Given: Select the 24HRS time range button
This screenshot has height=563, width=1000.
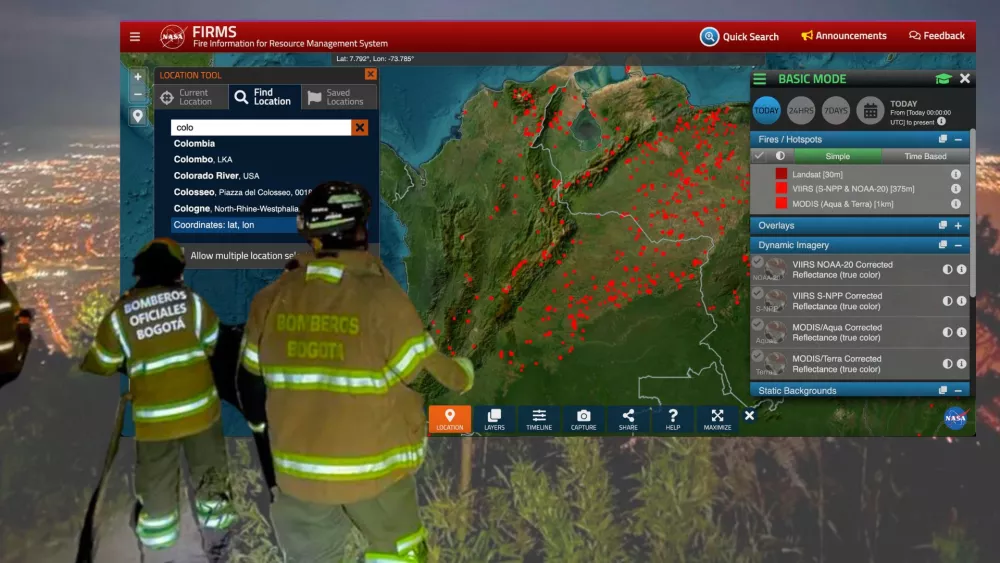Looking at the screenshot, I should click(800, 110).
